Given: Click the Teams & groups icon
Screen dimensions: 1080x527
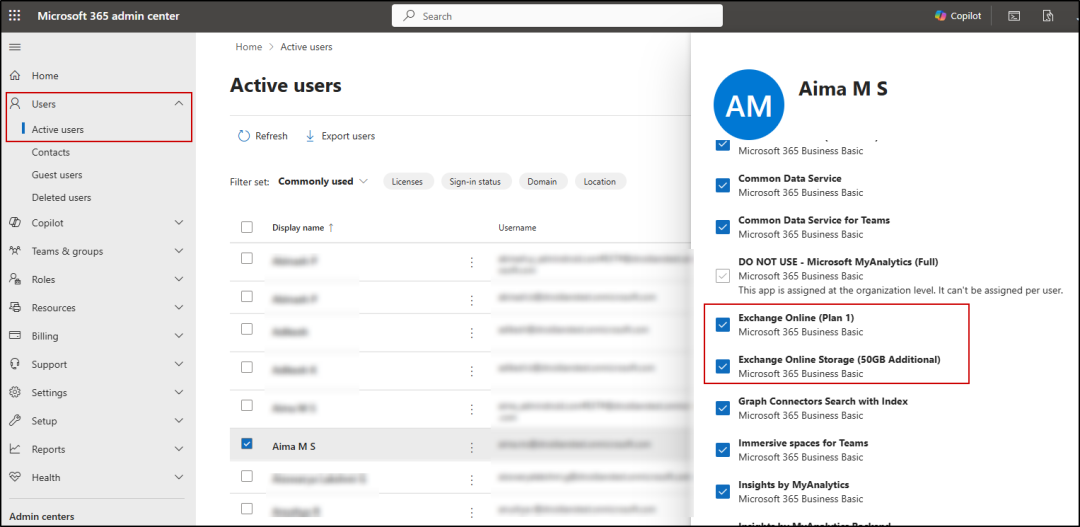Looking at the screenshot, I should click(x=15, y=251).
